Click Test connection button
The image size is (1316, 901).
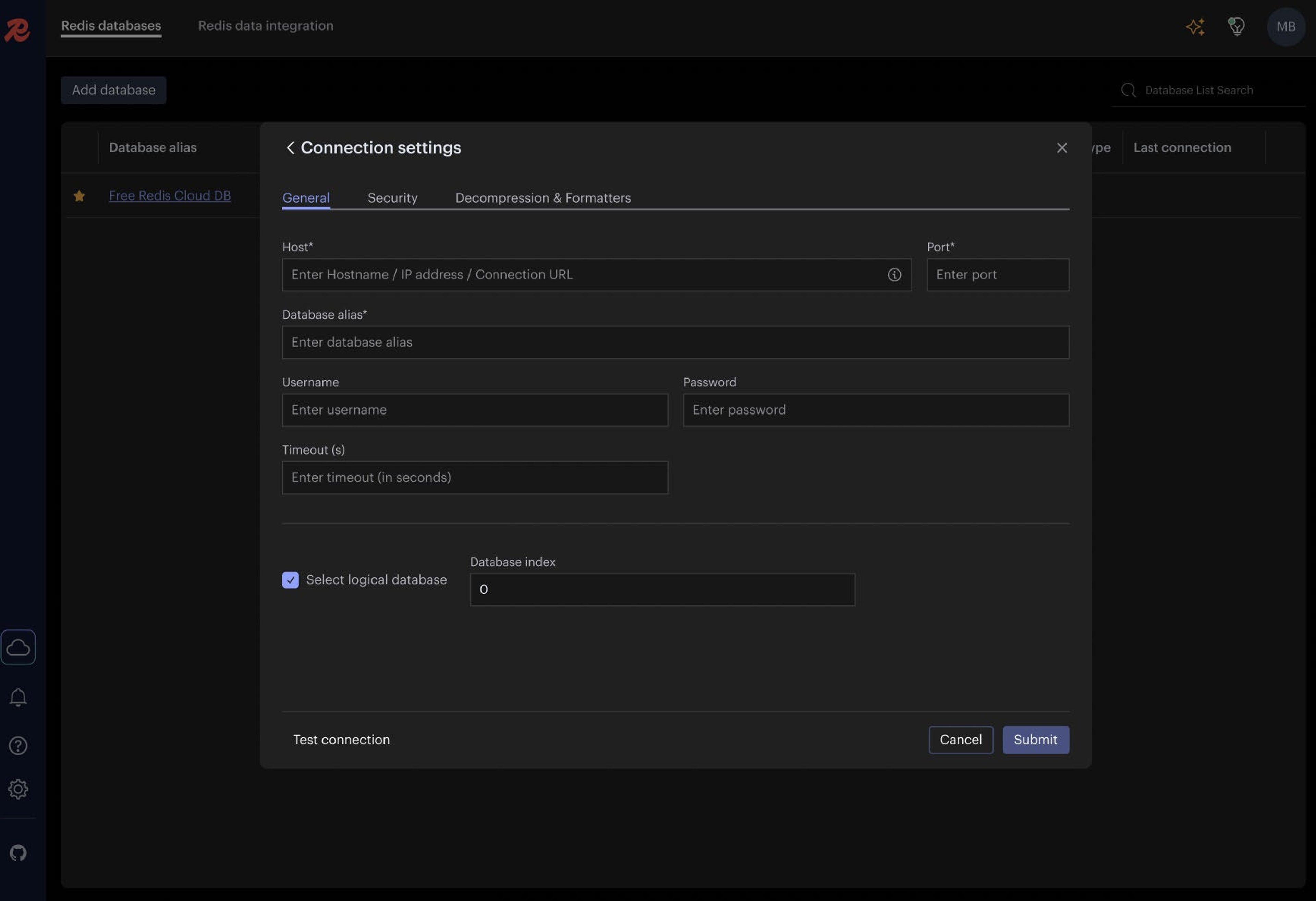pos(341,740)
